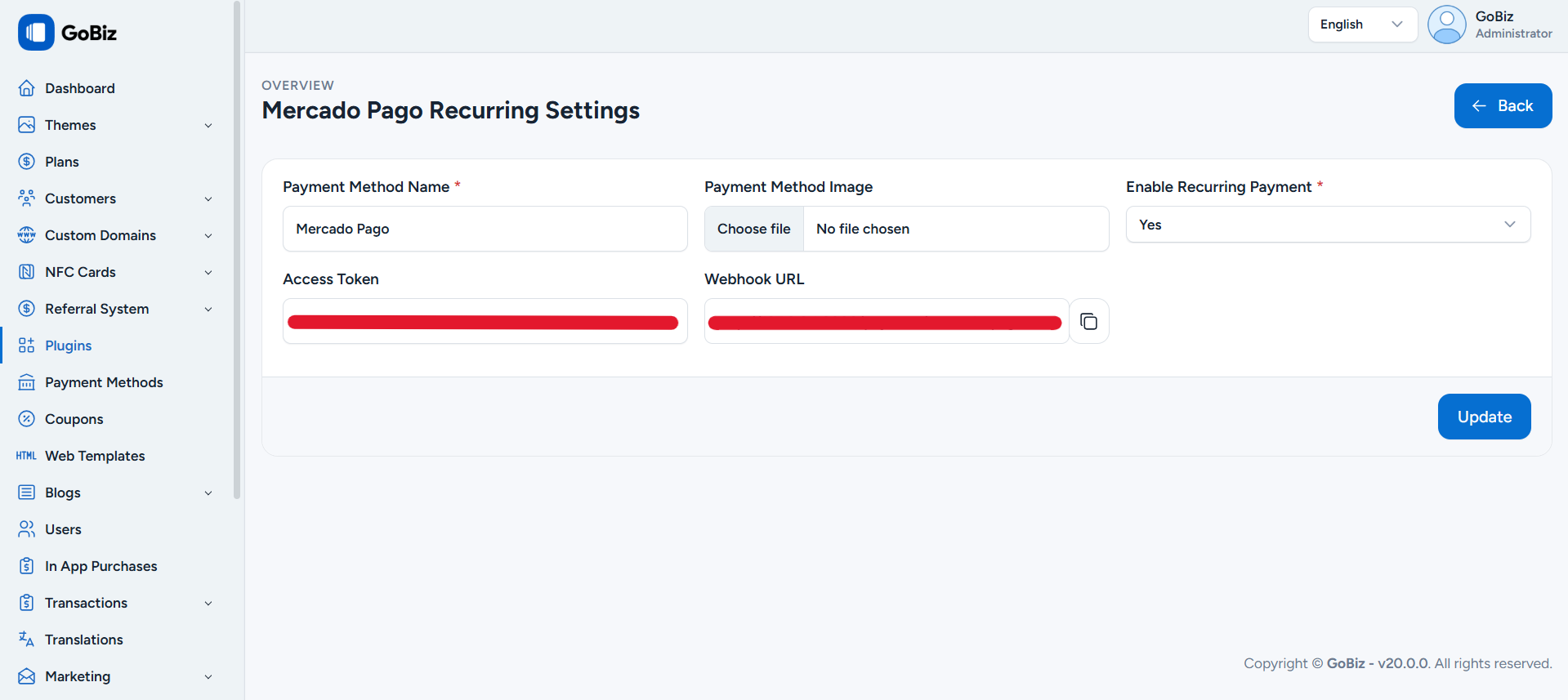The height and width of the screenshot is (700, 1568).
Task: Expand the Transactions submenu chevron
Action: [x=208, y=604]
